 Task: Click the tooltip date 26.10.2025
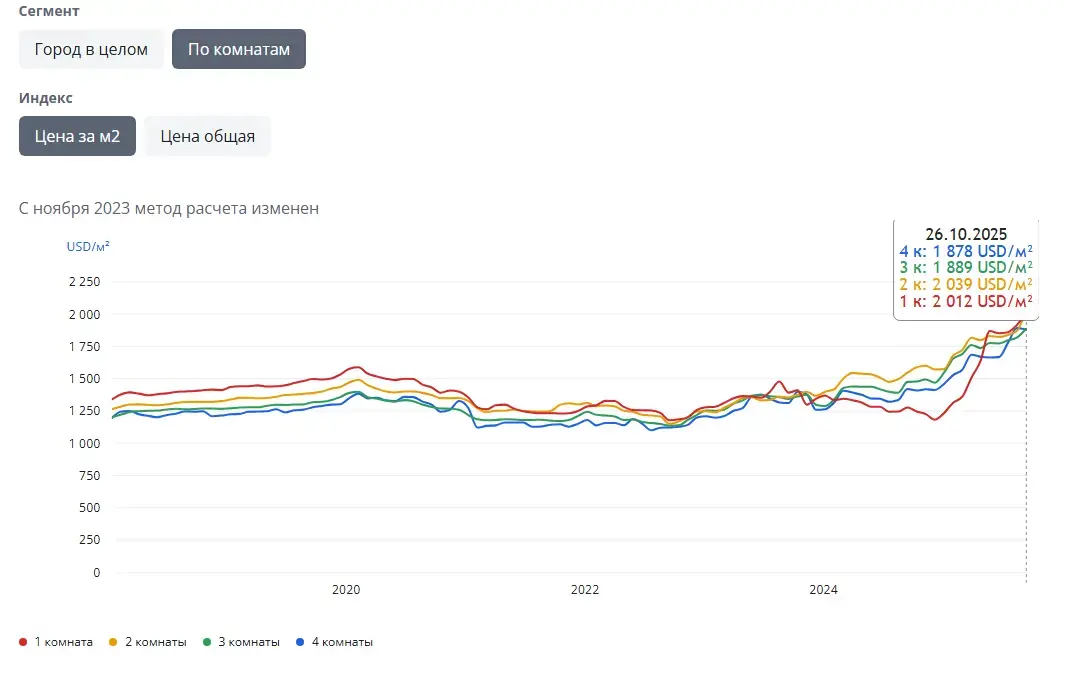coord(965,235)
